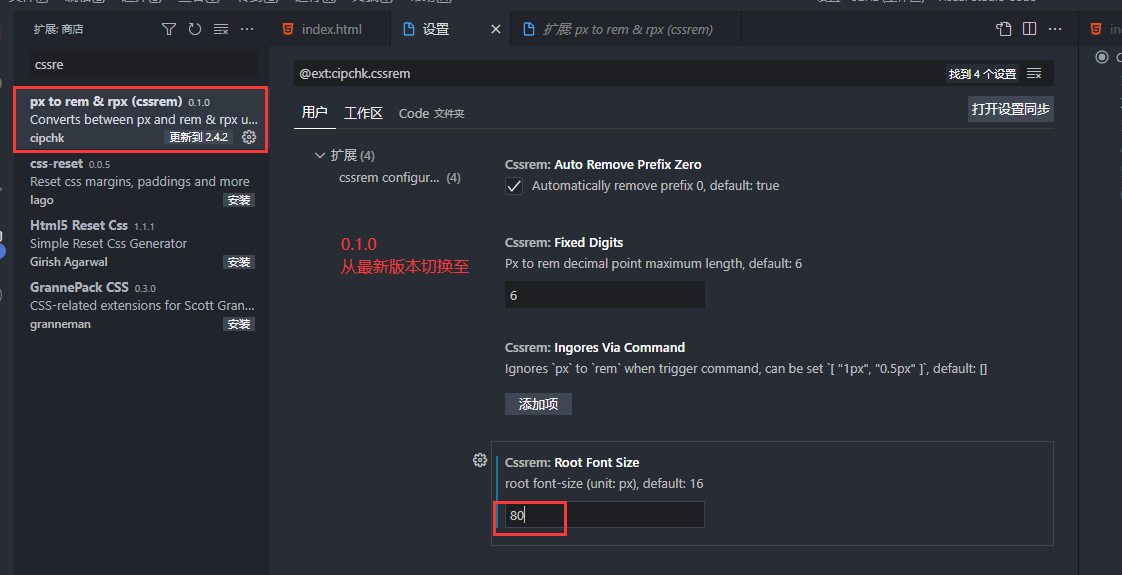Viewport: 1122px width, 575px height.
Task: Click Fixed Digits value field
Action: coord(605,295)
